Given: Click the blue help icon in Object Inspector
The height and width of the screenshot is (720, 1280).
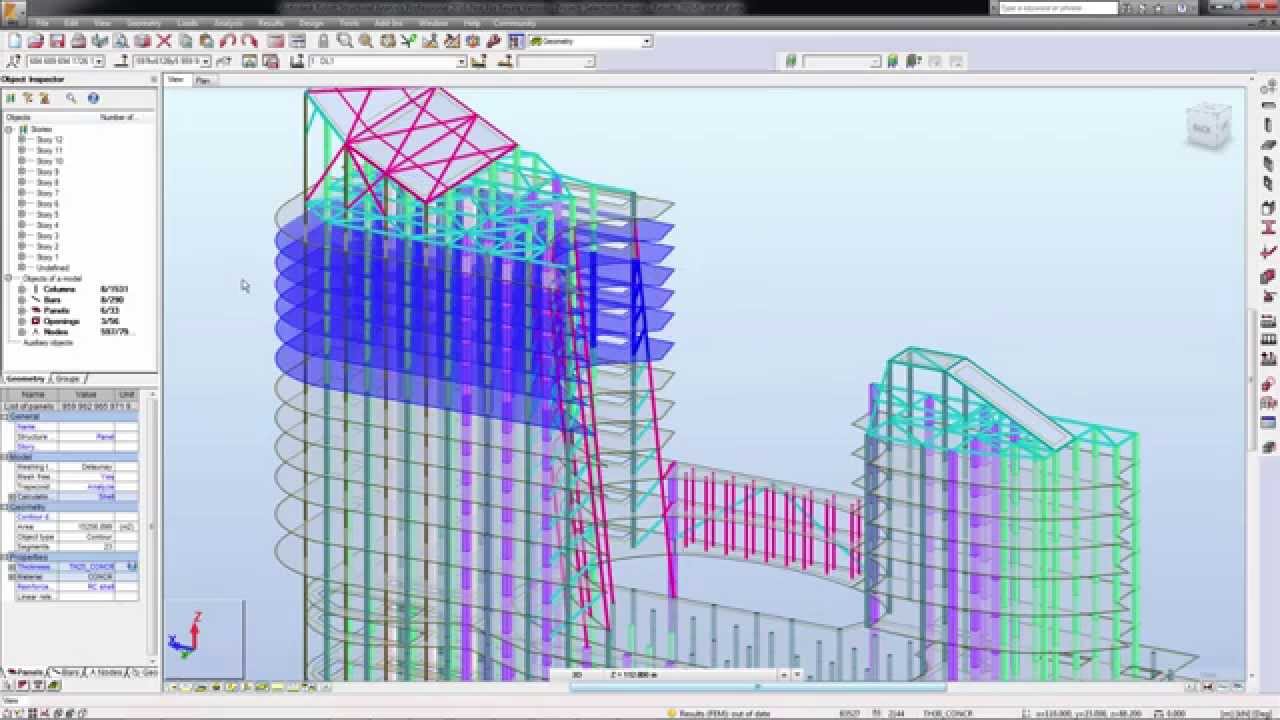Looking at the screenshot, I should [93, 98].
